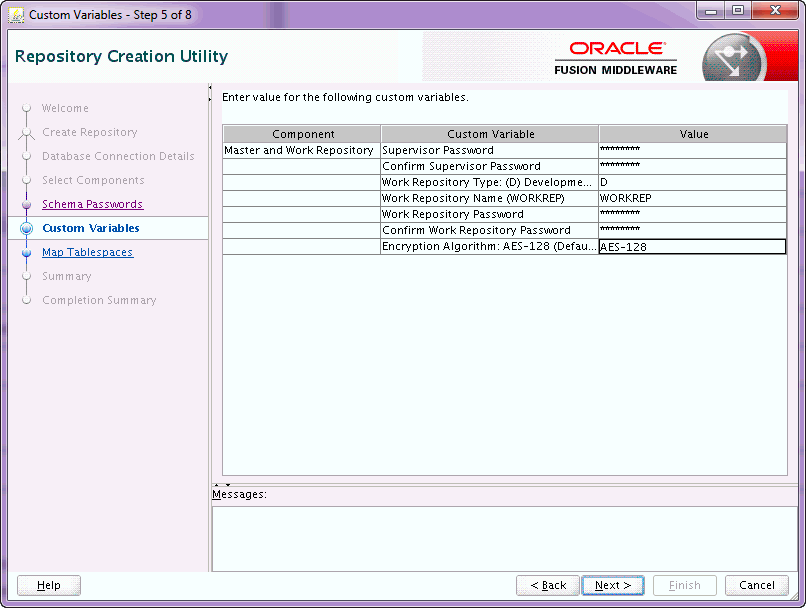Click the Supervisor Password value field
806x608 pixels.
pos(692,150)
